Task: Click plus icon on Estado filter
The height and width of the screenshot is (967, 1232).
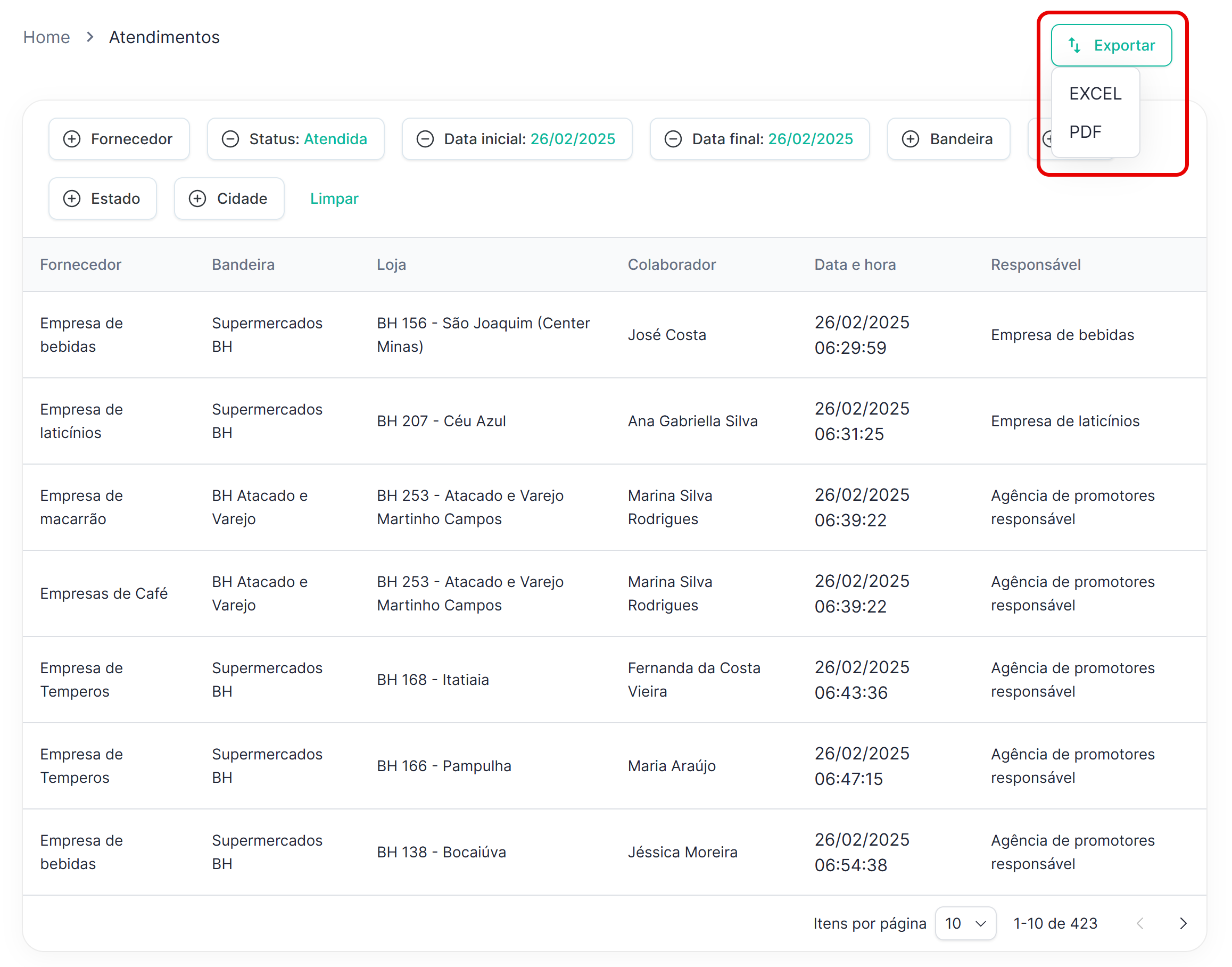Action: click(72, 199)
